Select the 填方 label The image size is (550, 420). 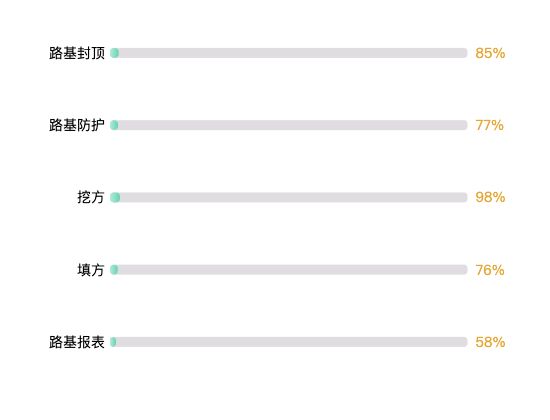[x=91, y=270]
